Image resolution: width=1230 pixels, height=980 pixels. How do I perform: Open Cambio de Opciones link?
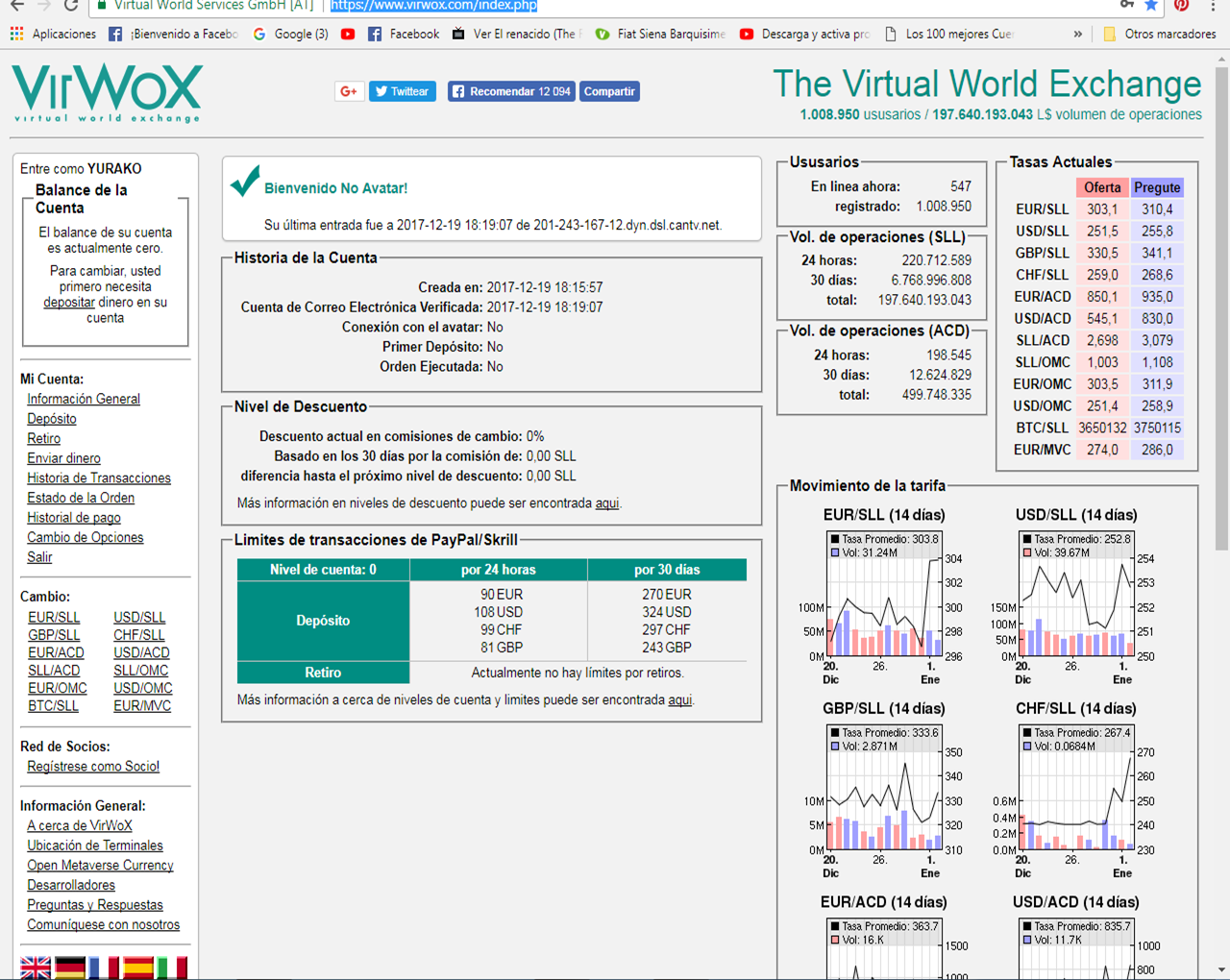click(x=86, y=537)
